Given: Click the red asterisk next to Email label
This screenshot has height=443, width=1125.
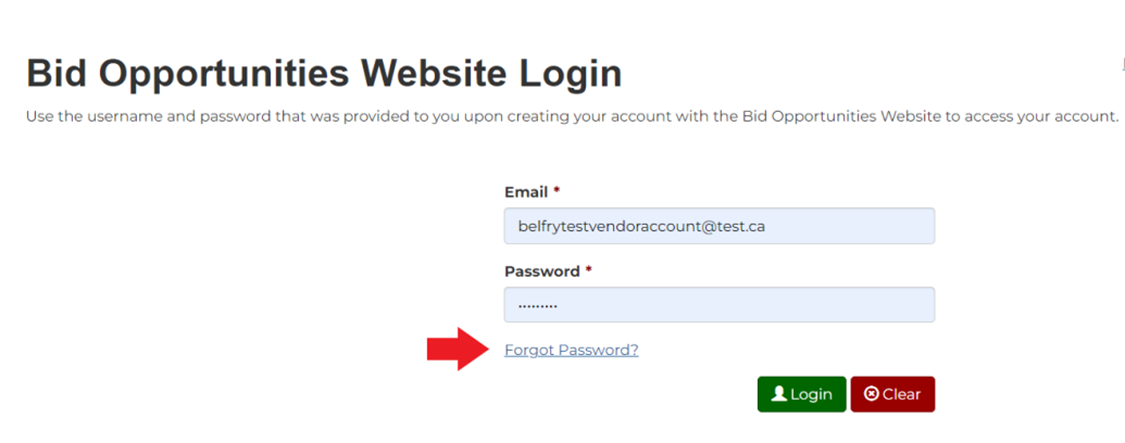Looking at the screenshot, I should 556,191.
